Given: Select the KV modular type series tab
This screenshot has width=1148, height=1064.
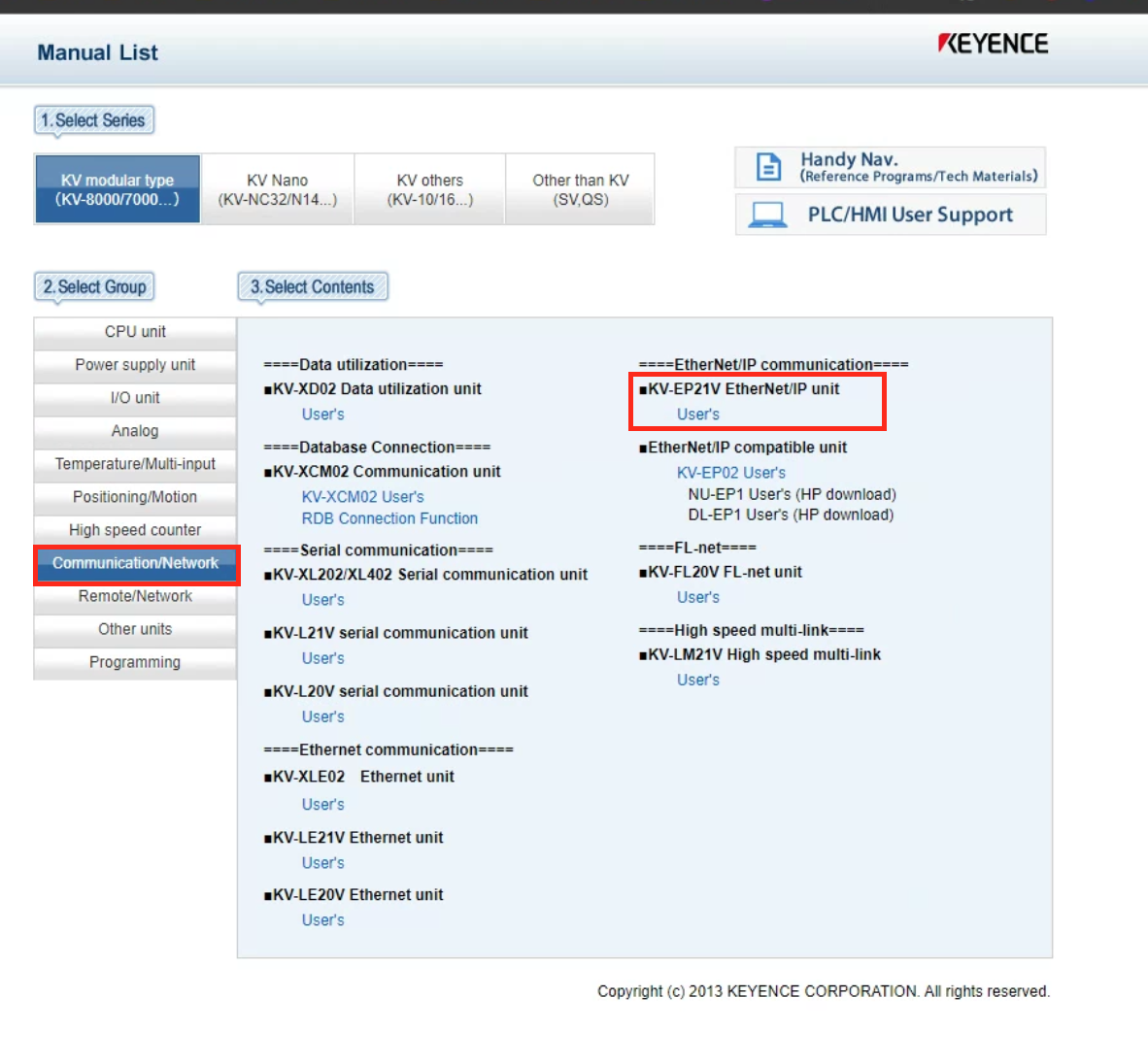Looking at the screenshot, I should click(118, 188).
